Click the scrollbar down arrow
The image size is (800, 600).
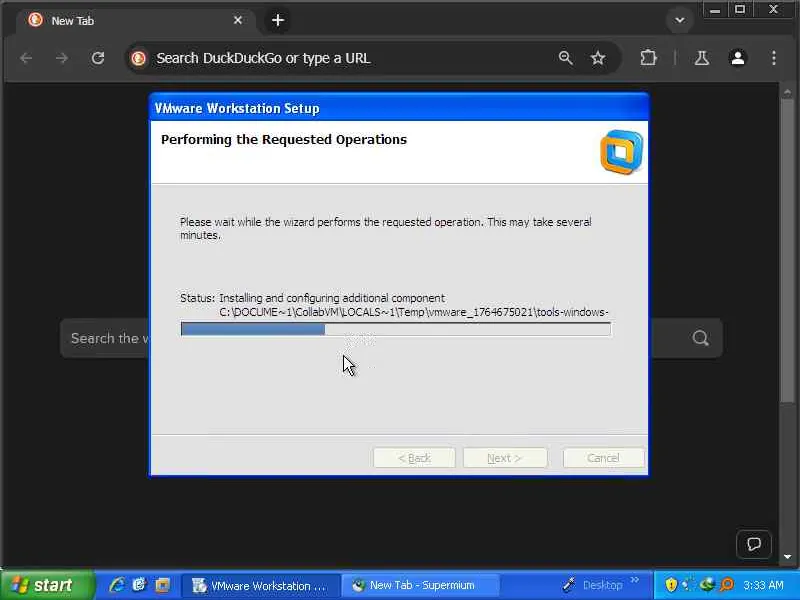click(x=787, y=557)
